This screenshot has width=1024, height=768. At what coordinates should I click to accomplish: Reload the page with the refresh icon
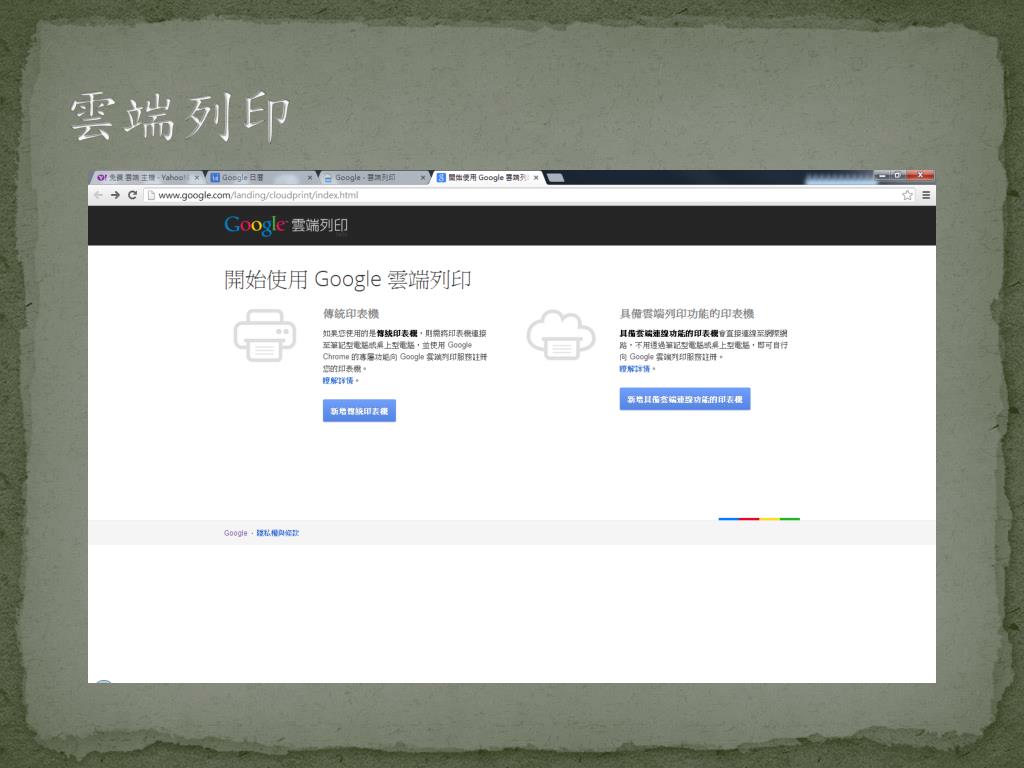tap(133, 195)
